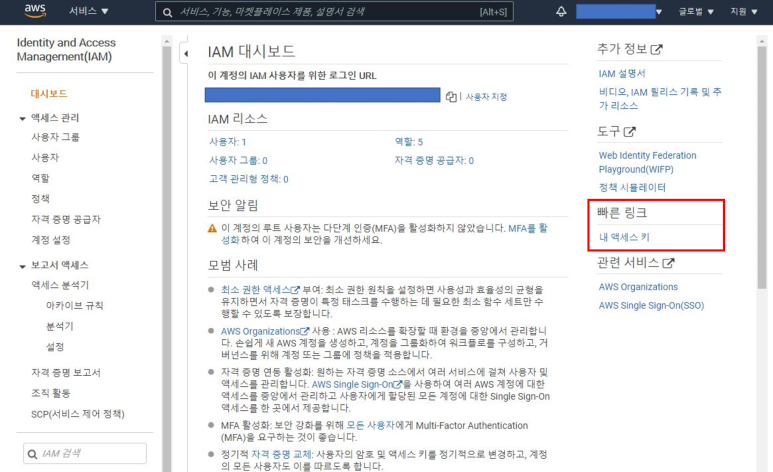
Task: Open external link icon beside 관련 서비스
Action: pyautogui.click(x=668, y=263)
